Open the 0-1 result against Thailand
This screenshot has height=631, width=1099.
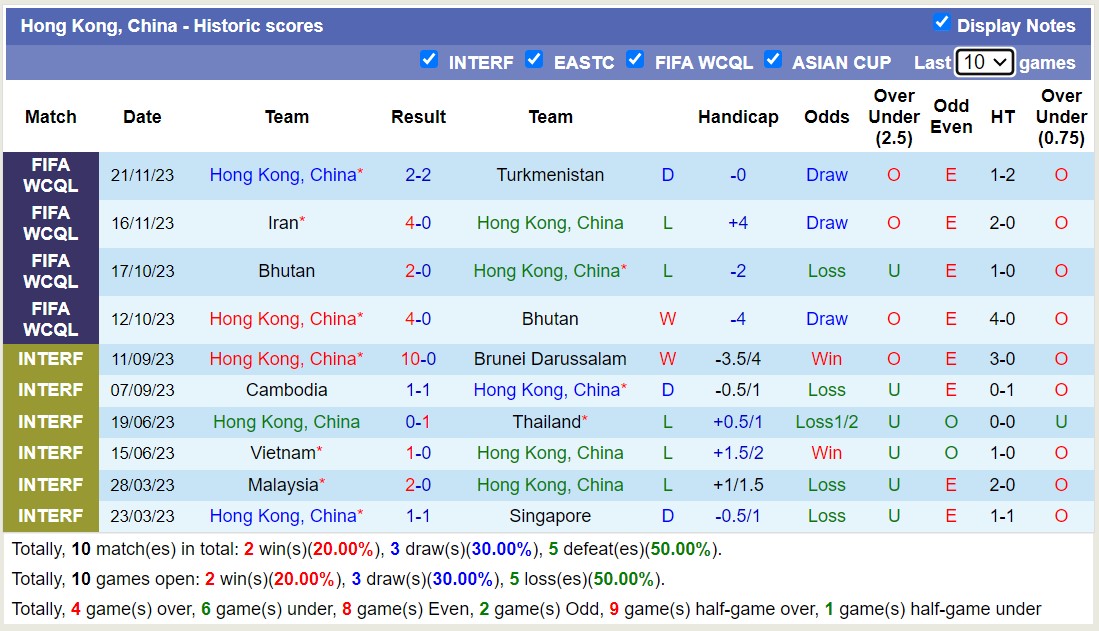click(x=418, y=422)
